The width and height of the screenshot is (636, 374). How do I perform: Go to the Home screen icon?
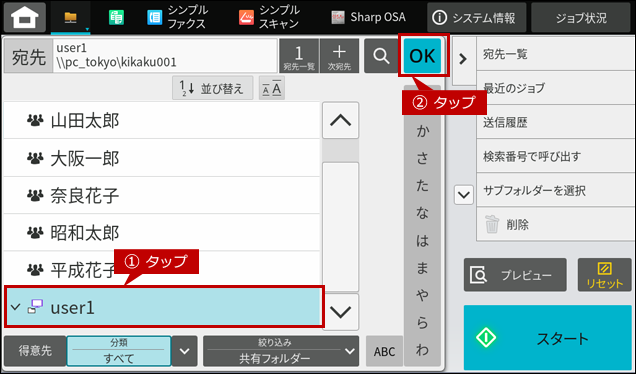25,17
